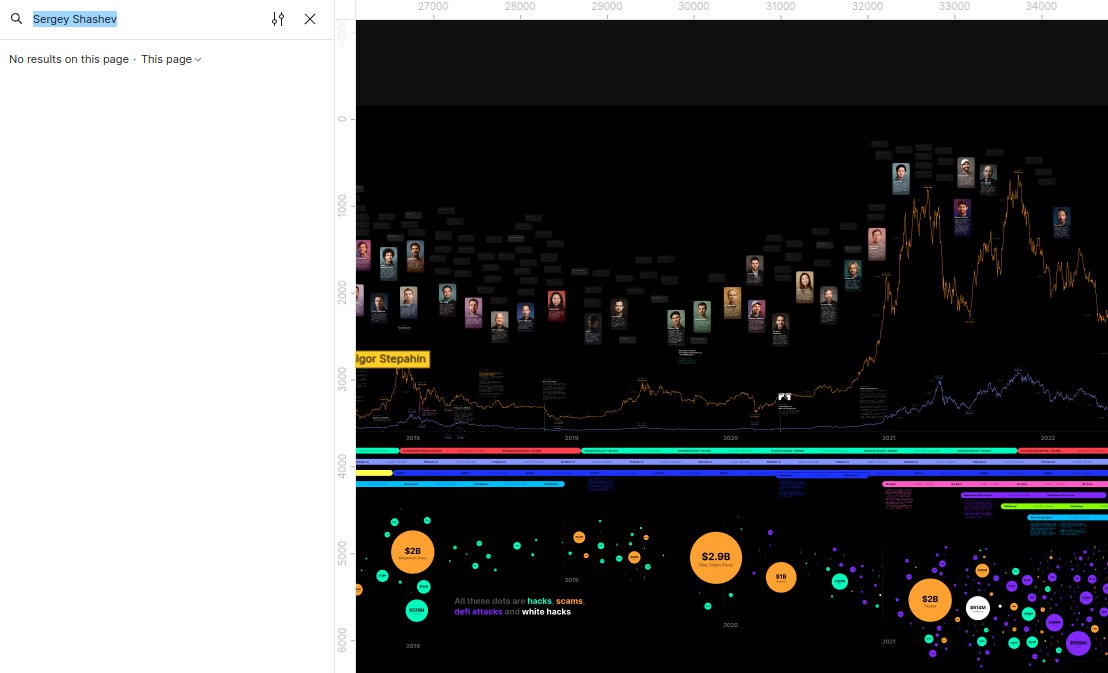The width and height of the screenshot is (1108, 673).
Task: Click the purple $552M circle
Action: [x=1077, y=644]
